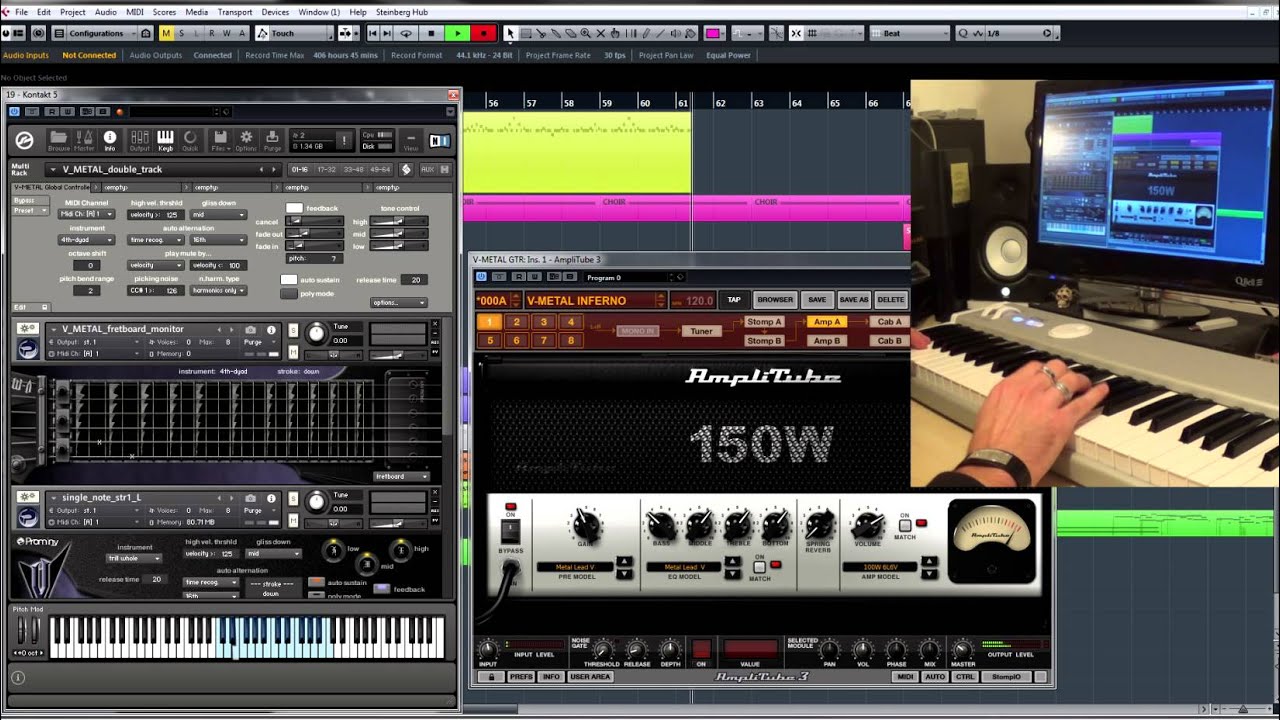Flip AmpliTube amp BYPASS switch
Screen dimensions: 1280x720
[x=510, y=531]
